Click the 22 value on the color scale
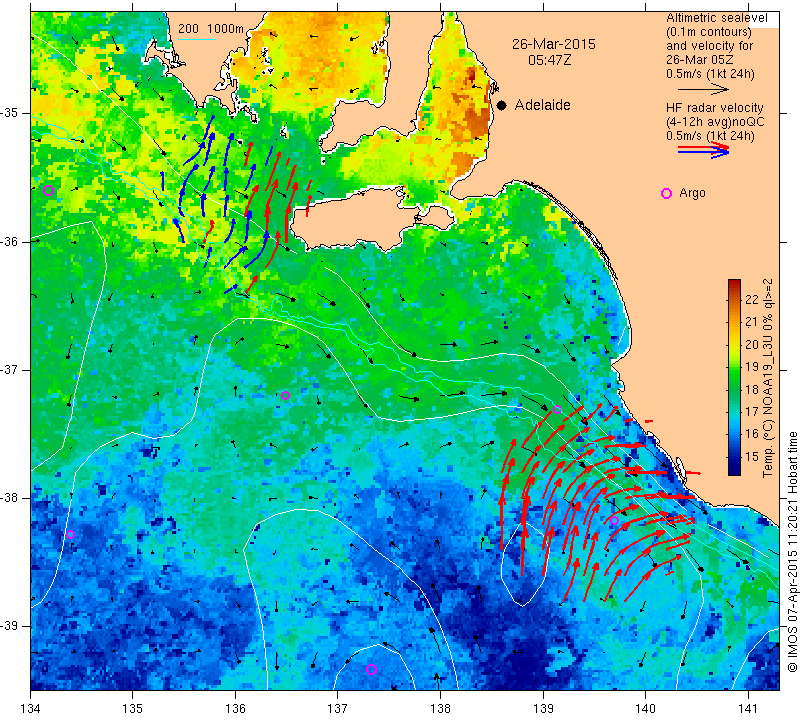 pyautogui.click(x=752, y=300)
